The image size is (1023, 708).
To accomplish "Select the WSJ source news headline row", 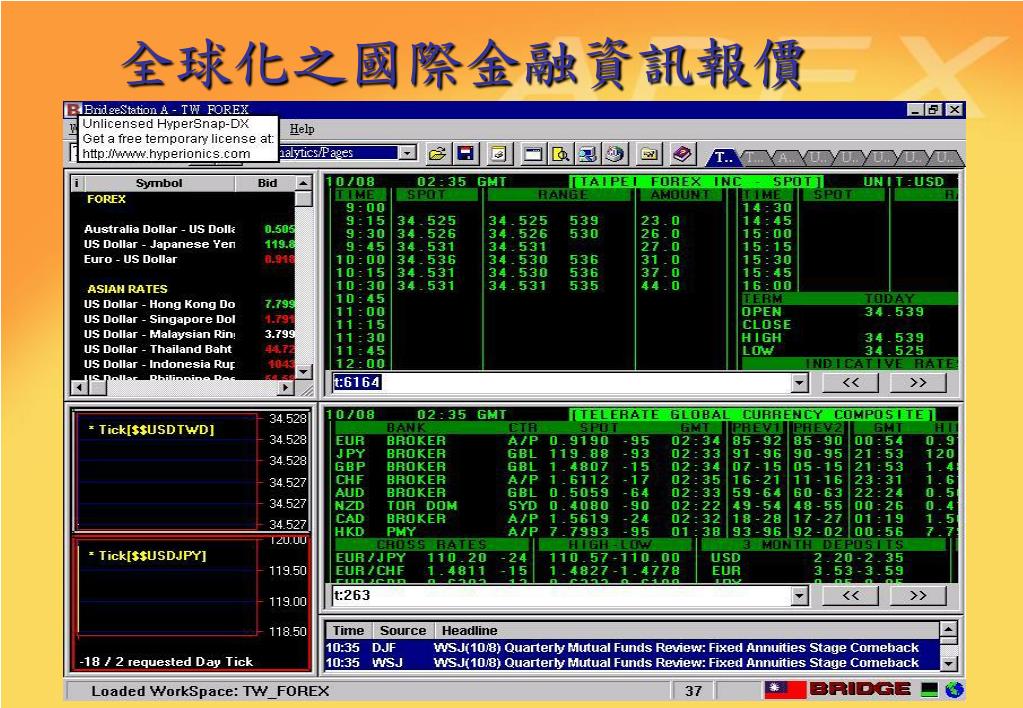I will (632, 663).
